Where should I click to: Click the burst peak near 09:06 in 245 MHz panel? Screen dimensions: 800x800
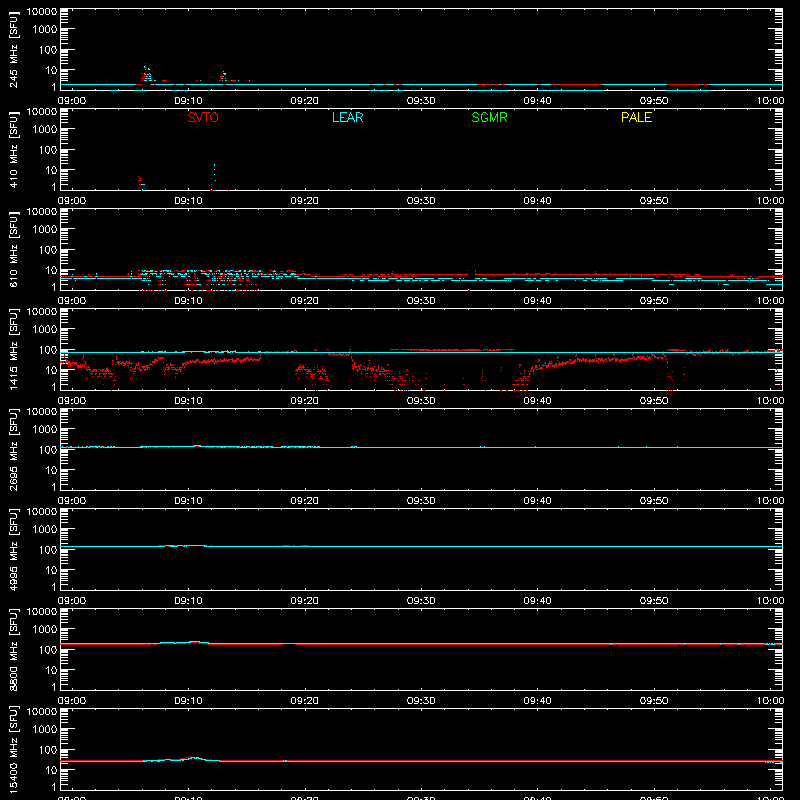[x=146, y=73]
